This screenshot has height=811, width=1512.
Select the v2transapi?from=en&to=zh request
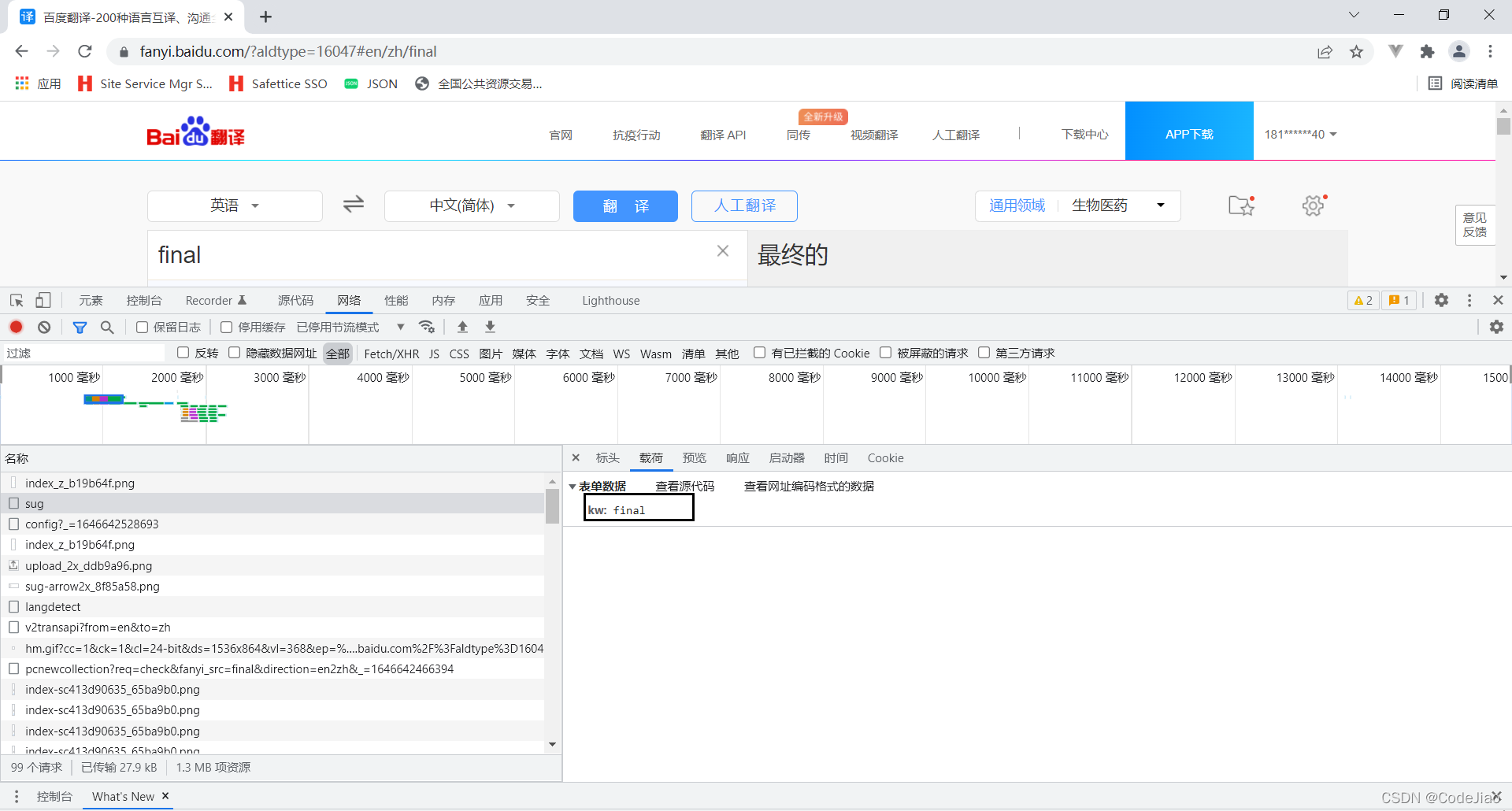[x=98, y=628]
